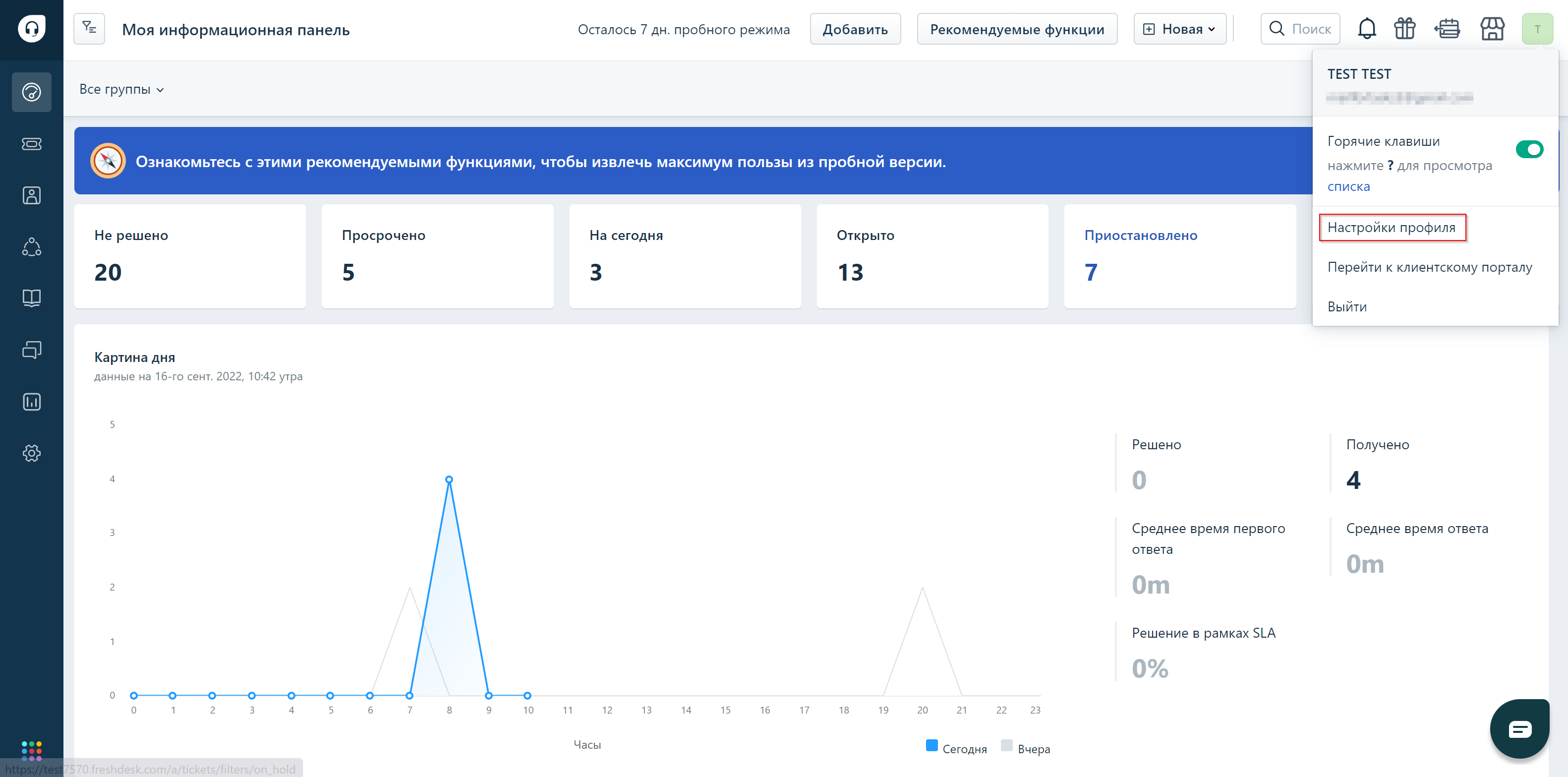Click приостановлено suspended tickets link
1568x777 pixels.
pyautogui.click(x=1141, y=235)
